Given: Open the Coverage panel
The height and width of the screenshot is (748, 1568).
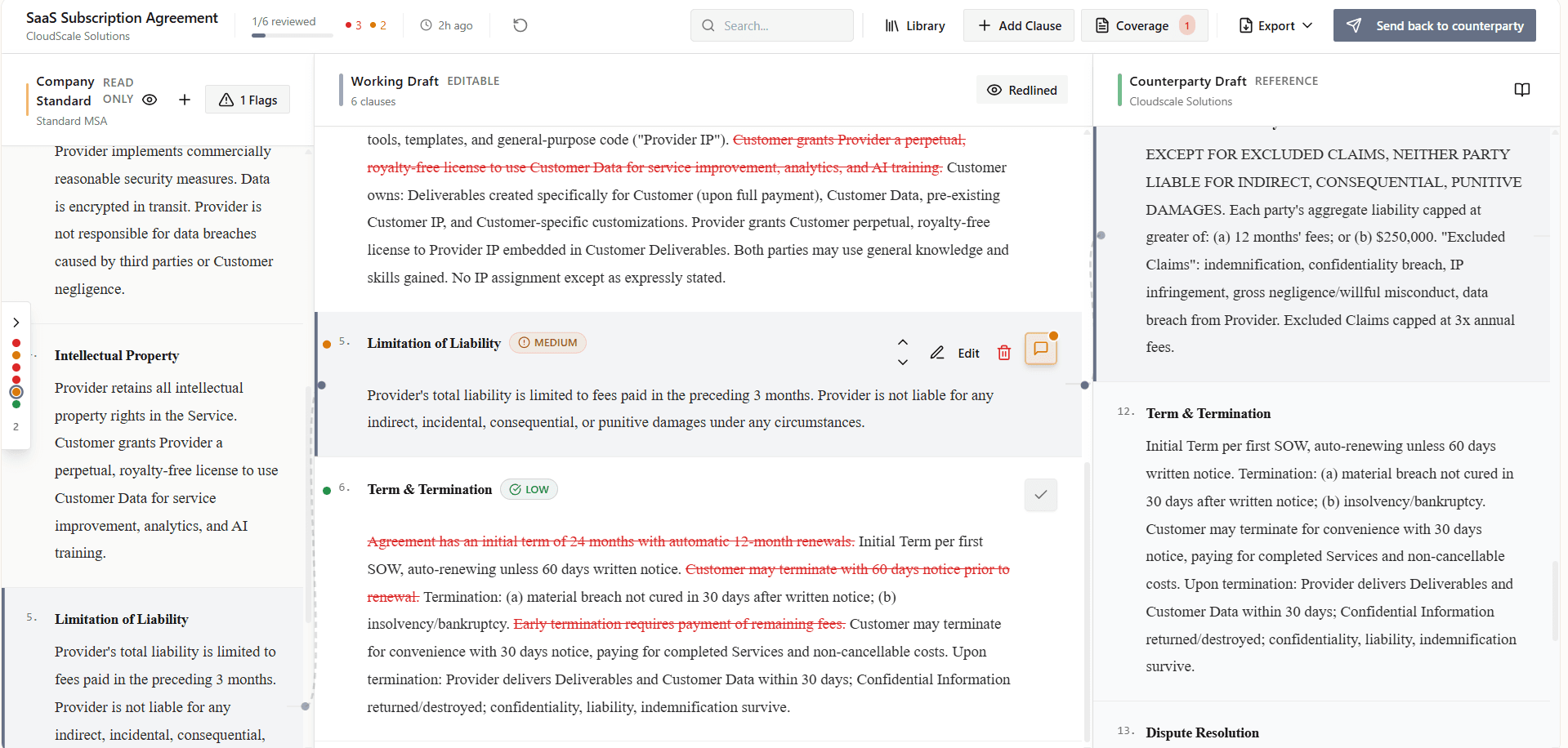Looking at the screenshot, I should pos(1143,25).
